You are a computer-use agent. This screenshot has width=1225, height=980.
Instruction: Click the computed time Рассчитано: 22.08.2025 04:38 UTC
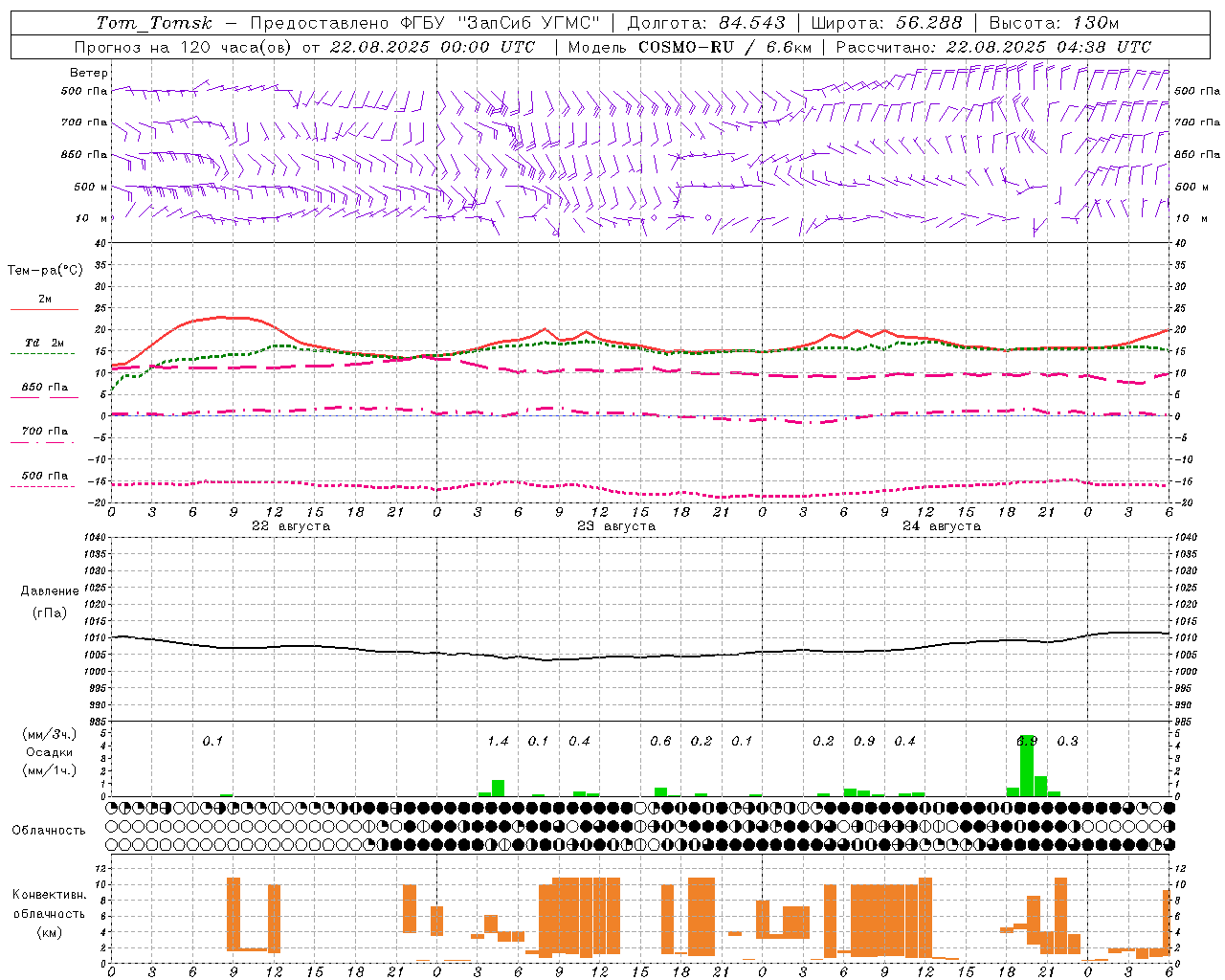point(993,47)
